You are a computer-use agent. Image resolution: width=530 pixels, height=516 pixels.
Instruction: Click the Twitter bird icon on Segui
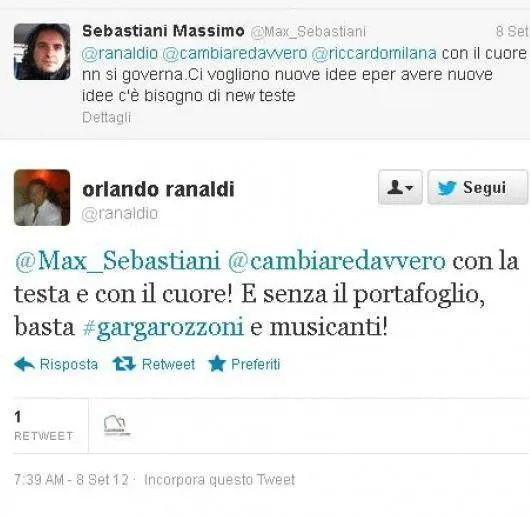[x=447, y=188]
